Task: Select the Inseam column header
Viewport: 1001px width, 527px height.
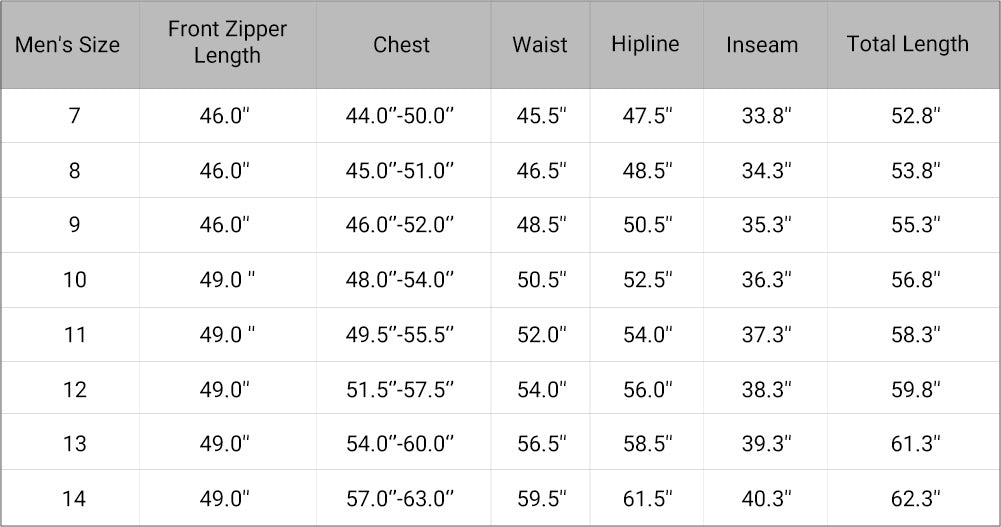Action: click(x=762, y=45)
